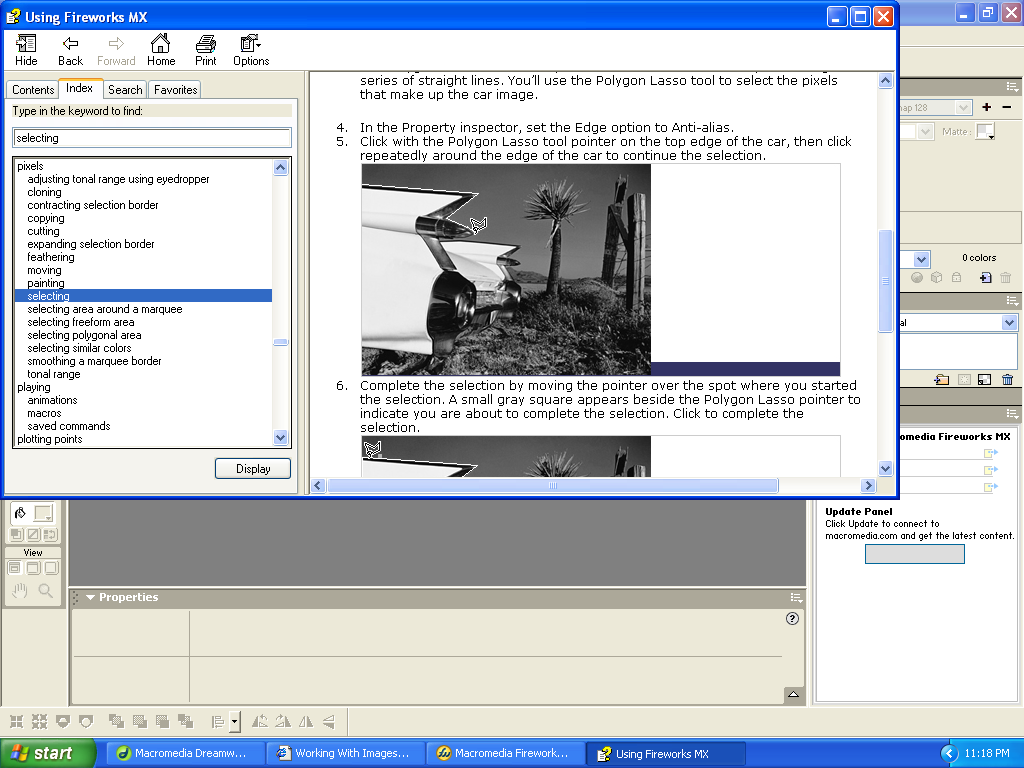1024x768 pixels.
Task: Select the Paint Bucket fill color tool
Action: 21,513
